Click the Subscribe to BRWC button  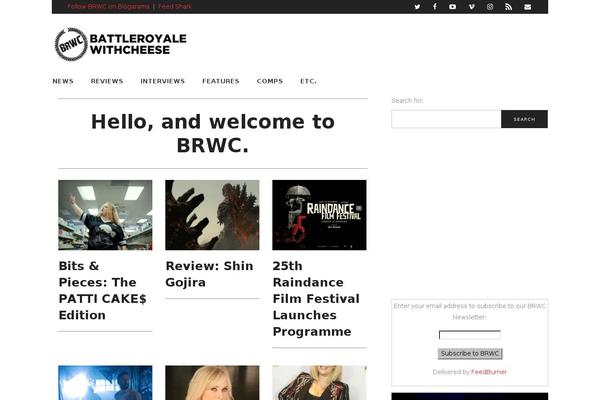[x=470, y=353]
